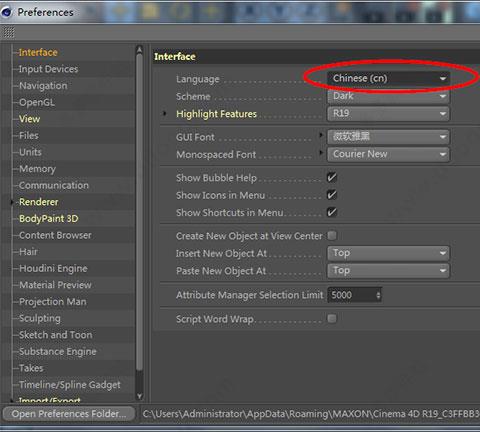Toggle Show Shortcuts in Menu checkbox

332,212
